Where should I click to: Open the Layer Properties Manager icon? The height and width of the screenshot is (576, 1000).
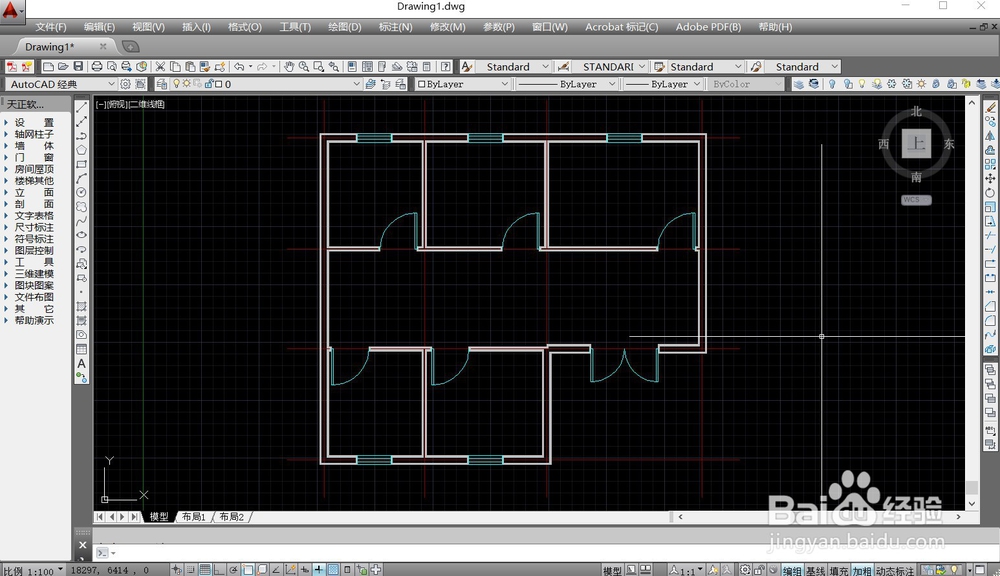coord(162,84)
